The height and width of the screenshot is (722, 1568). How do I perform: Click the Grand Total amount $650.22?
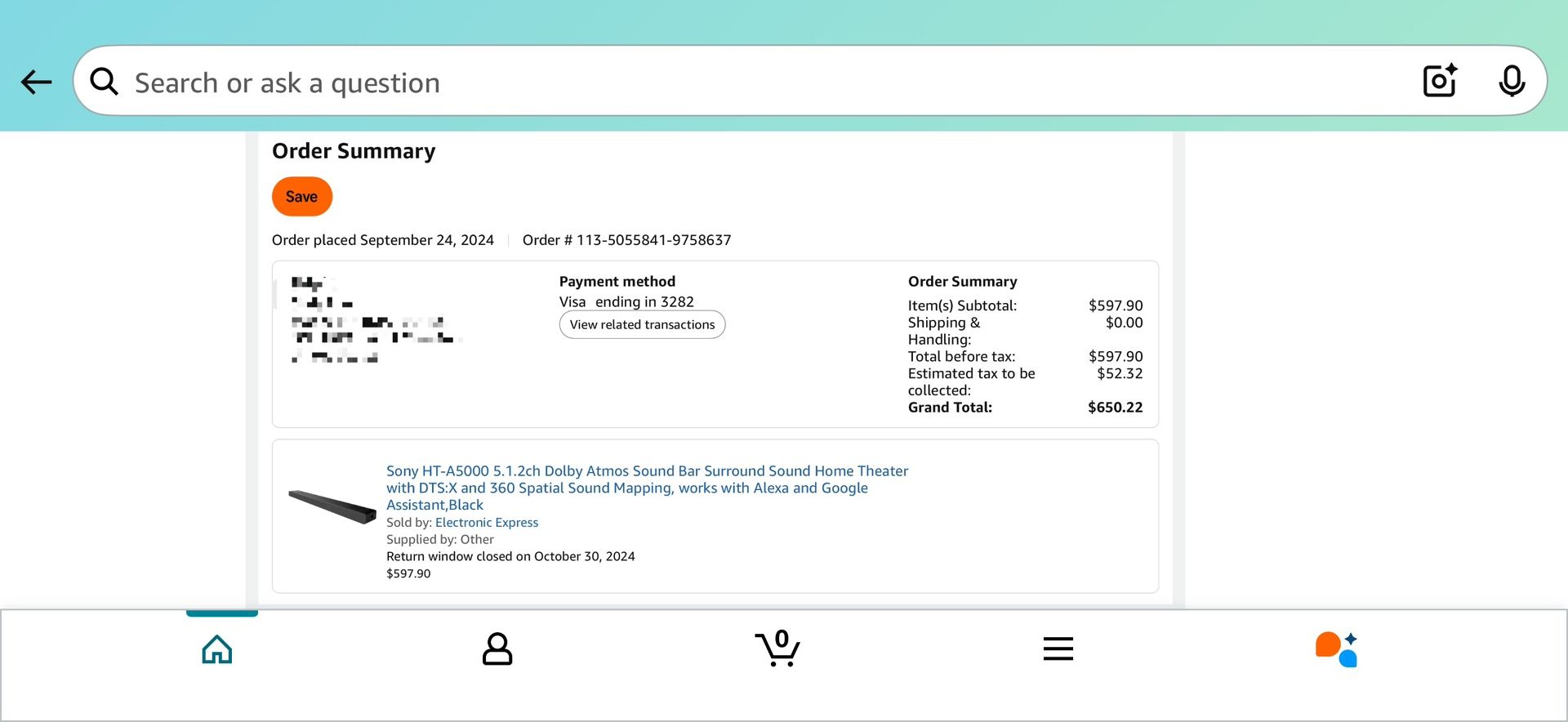coord(1115,408)
